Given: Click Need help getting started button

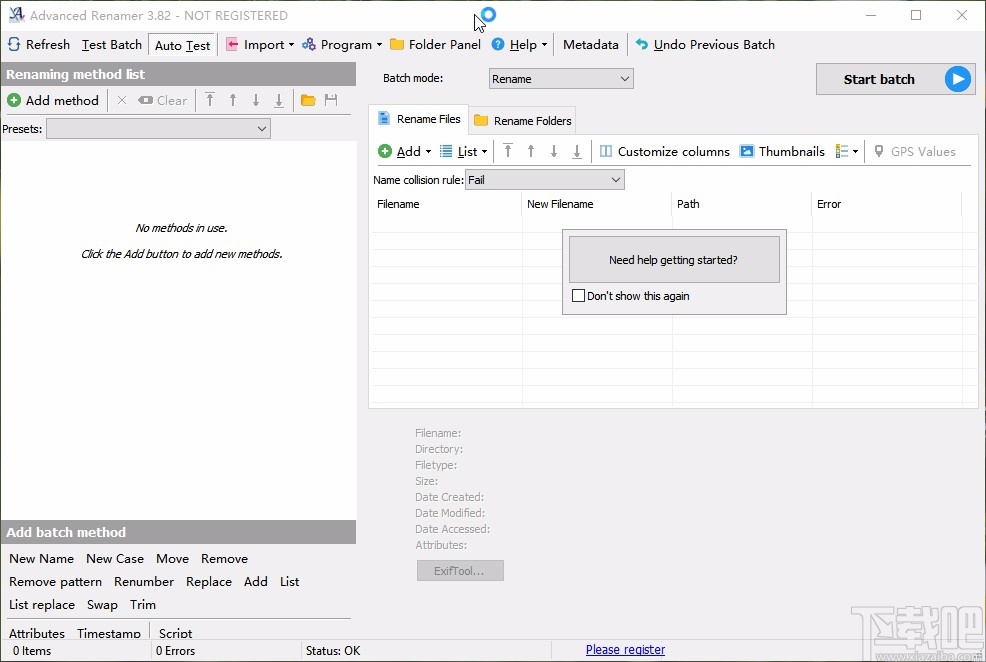Looking at the screenshot, I should click(x=673, y=260).
